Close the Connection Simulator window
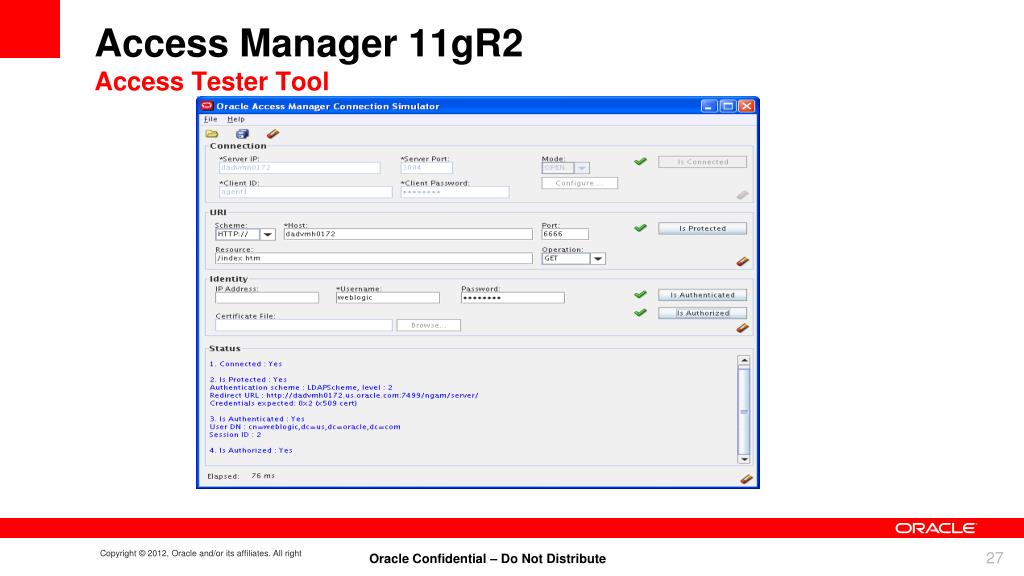 [746, 106]
